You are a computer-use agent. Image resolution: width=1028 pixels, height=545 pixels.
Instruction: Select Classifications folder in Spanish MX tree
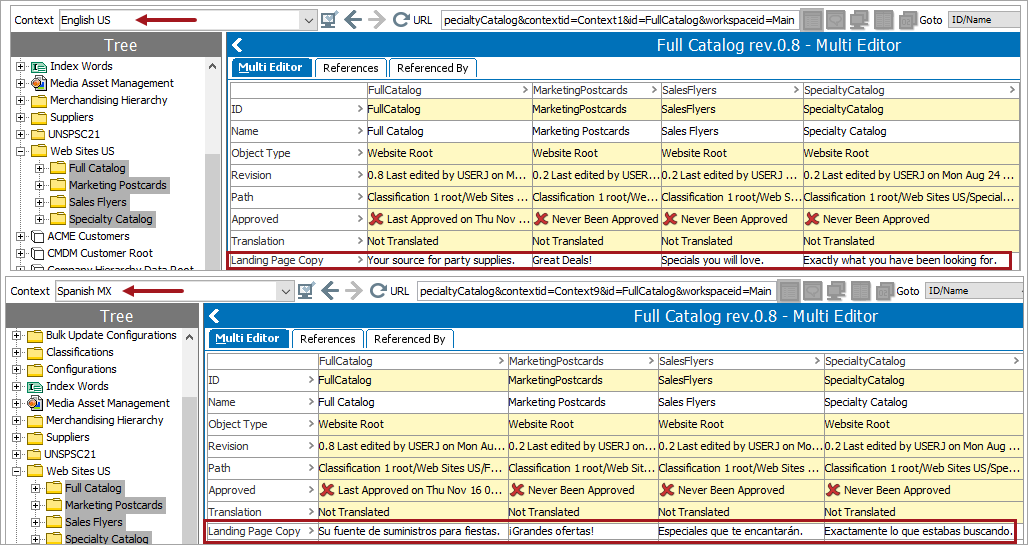point(80,352)
